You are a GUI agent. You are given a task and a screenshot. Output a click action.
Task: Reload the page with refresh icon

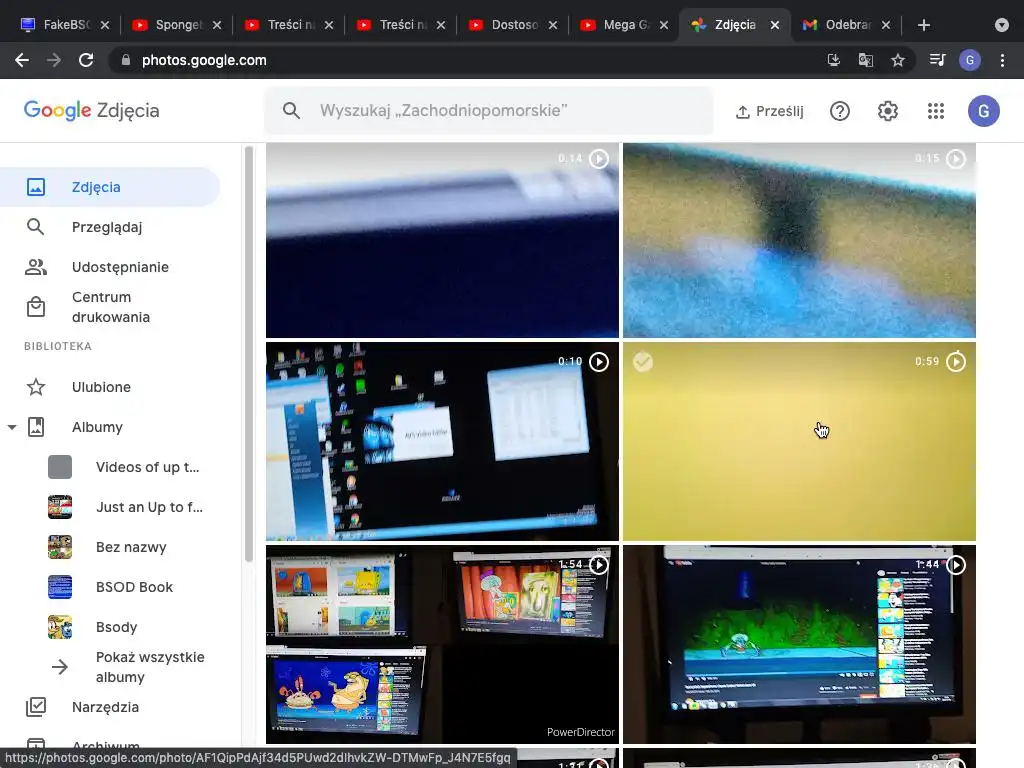pos(86,60)
